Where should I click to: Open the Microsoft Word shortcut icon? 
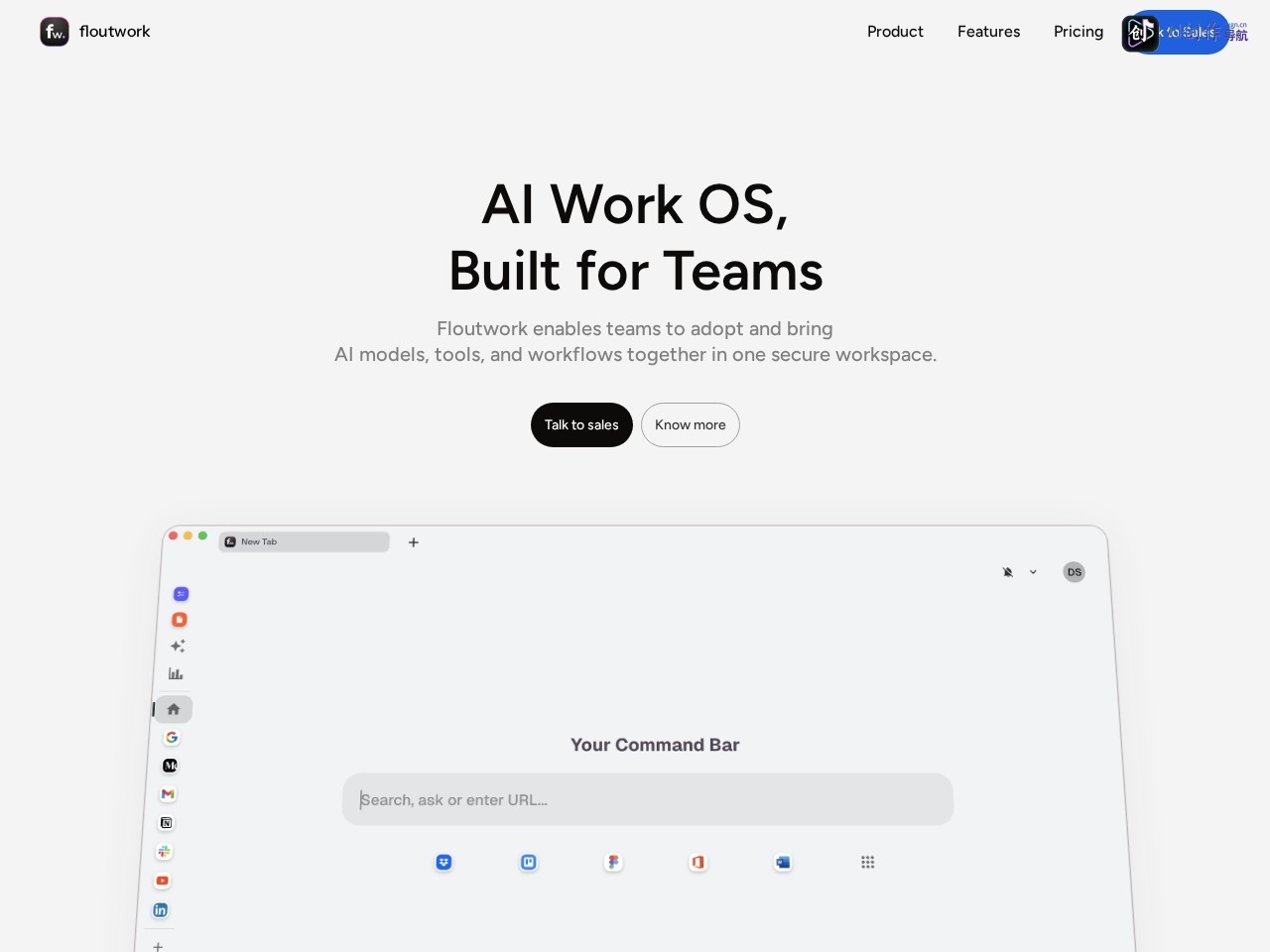click(x=783, y=862)
